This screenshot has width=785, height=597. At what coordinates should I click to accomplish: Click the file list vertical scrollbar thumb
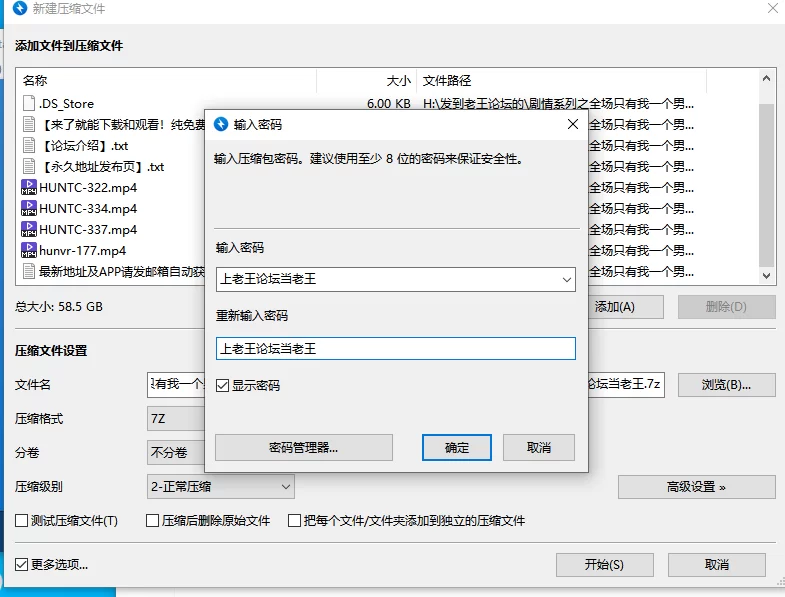766,185
